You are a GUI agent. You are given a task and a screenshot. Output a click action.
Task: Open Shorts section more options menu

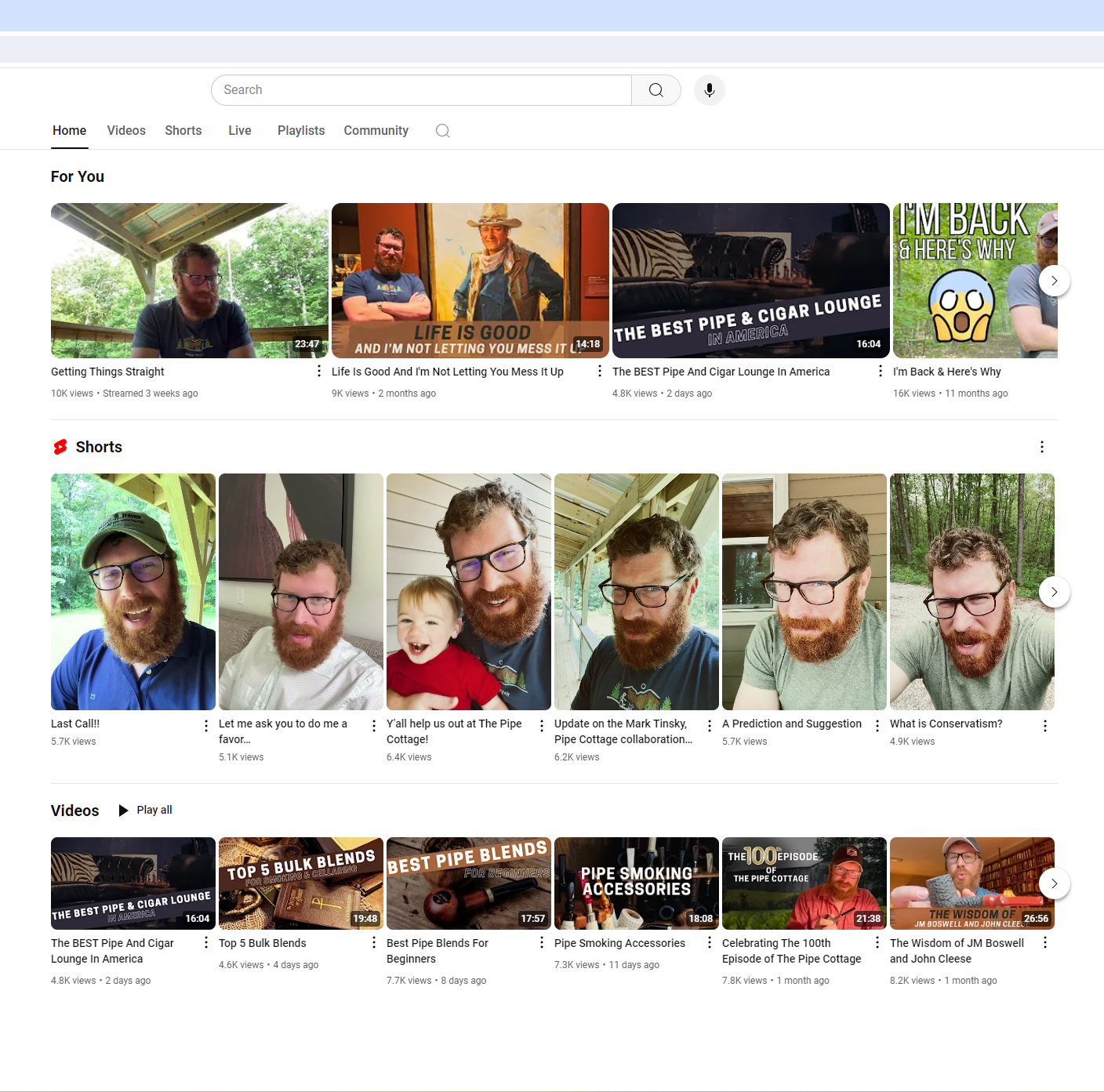point(1042,447)
